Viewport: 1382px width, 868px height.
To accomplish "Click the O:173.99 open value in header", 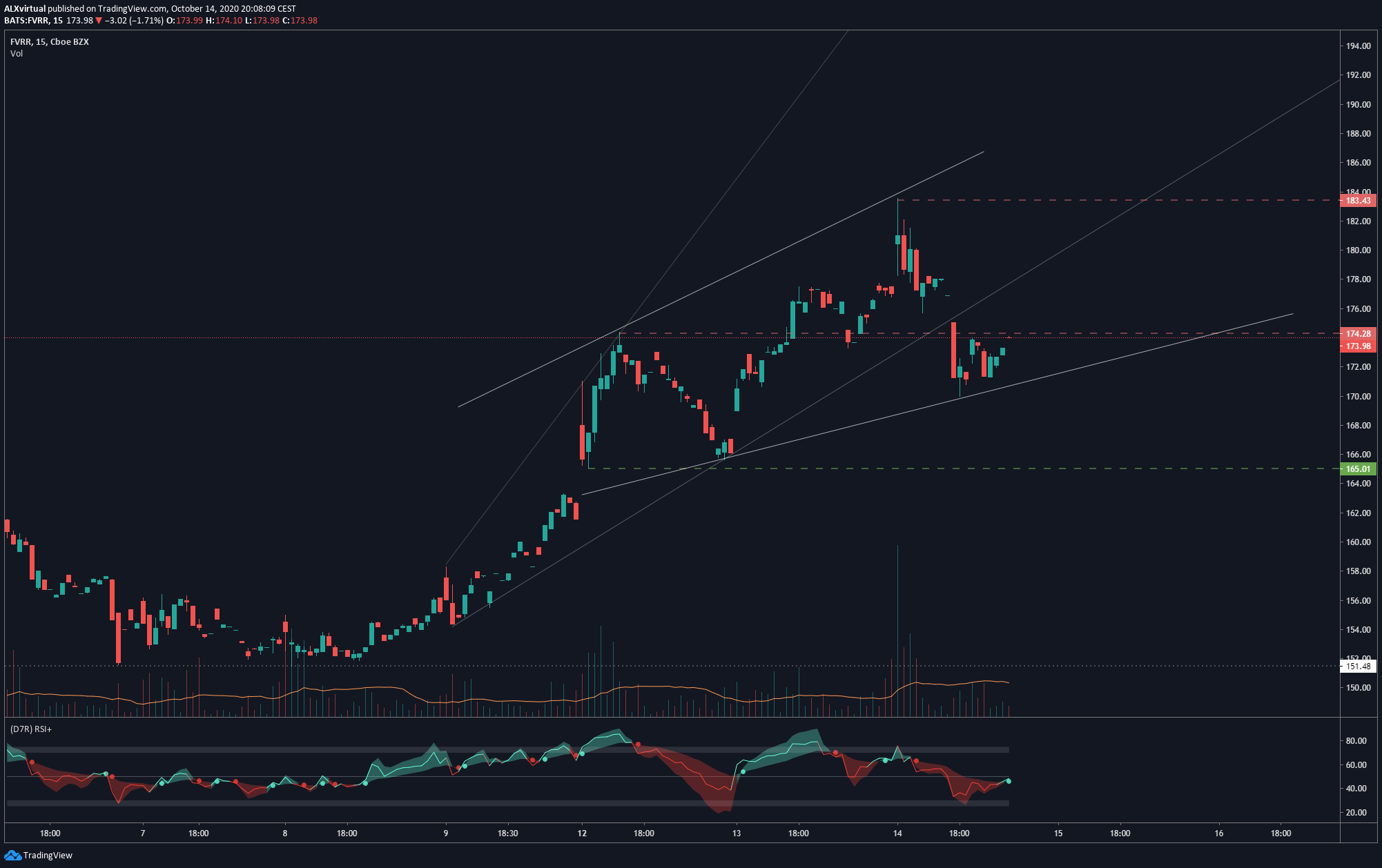I will click(185, 21).
